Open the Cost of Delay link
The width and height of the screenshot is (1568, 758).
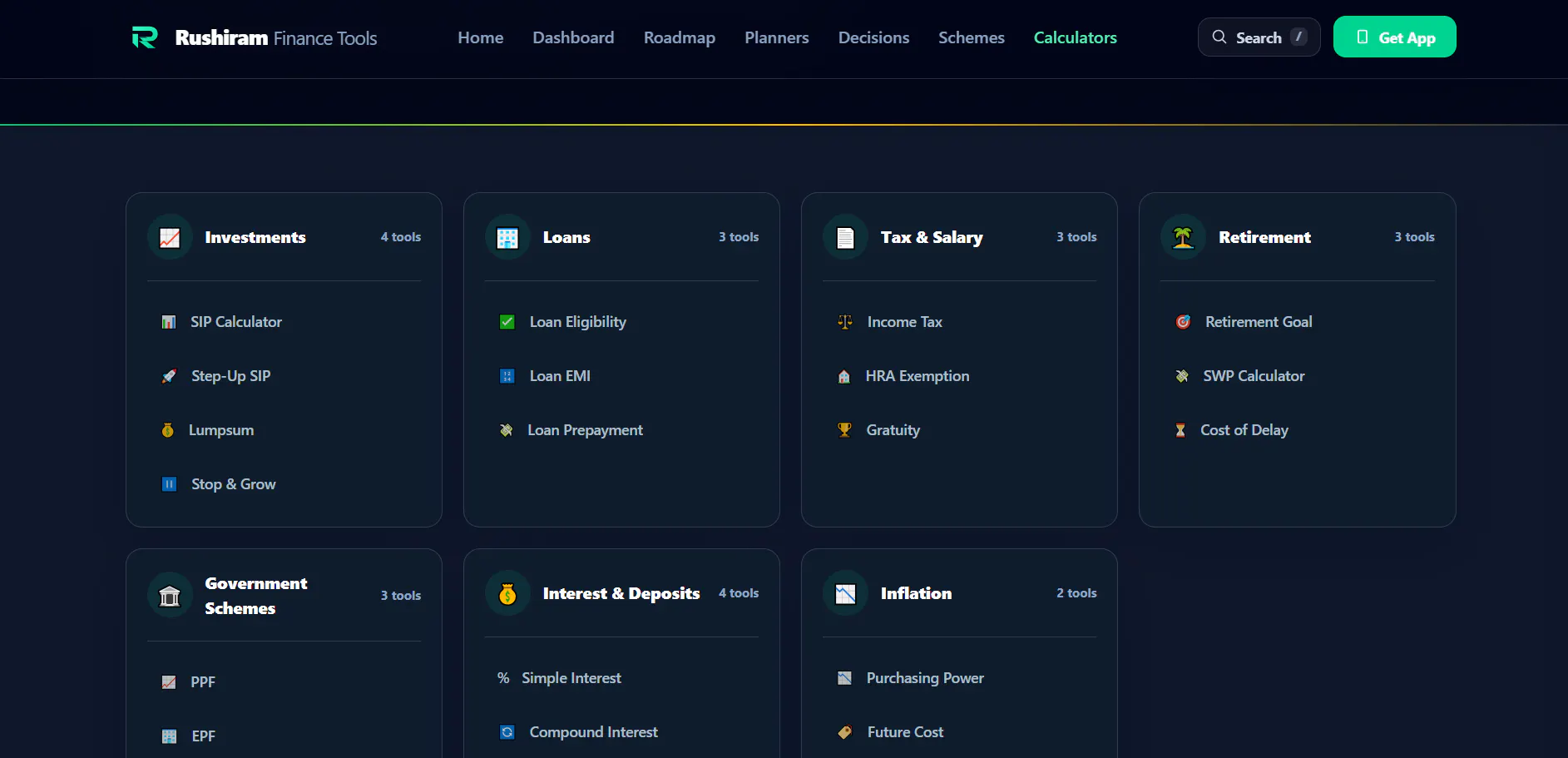(1244, 430)
